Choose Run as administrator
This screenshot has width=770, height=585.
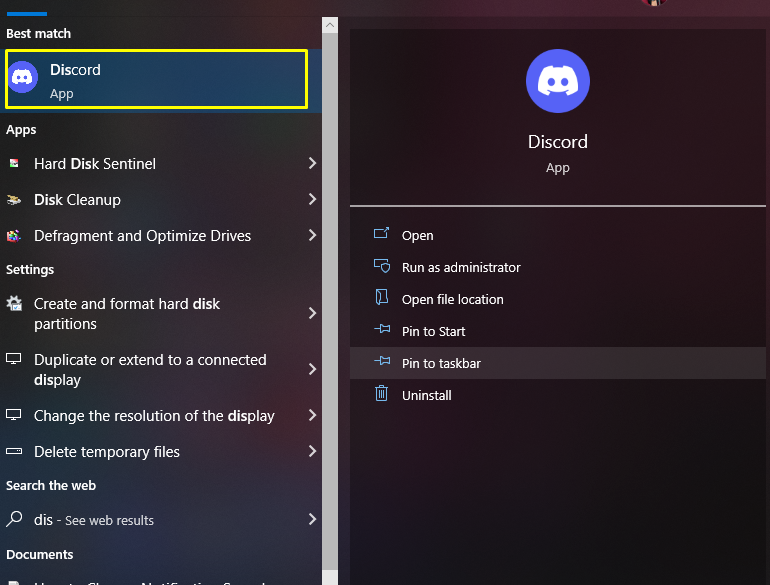click(557, 267)
